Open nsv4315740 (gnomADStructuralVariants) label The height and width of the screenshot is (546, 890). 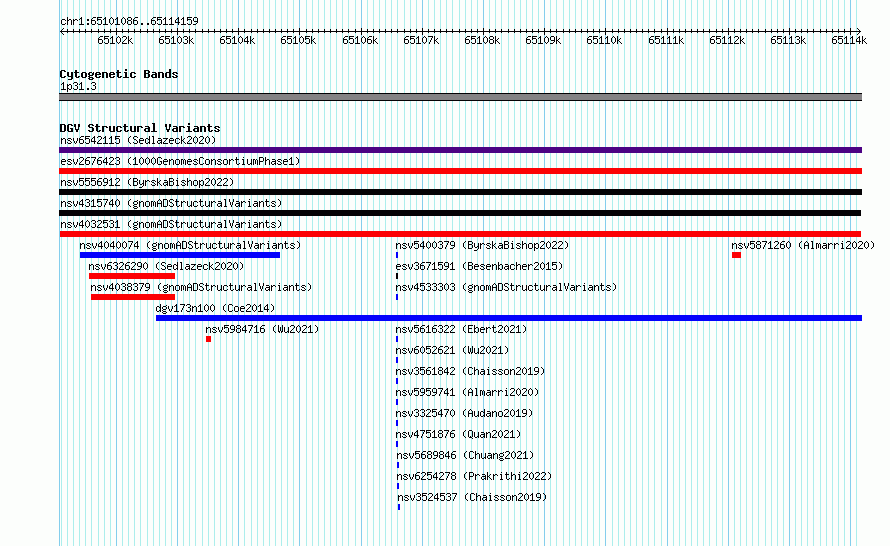click(x=171, y=203)
